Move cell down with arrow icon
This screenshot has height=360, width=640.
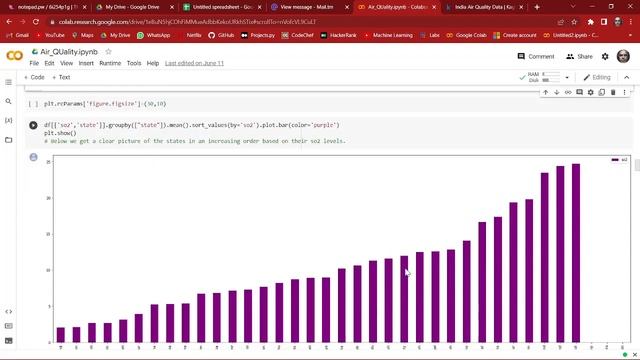pyautogui.click(x=557, y=93)
